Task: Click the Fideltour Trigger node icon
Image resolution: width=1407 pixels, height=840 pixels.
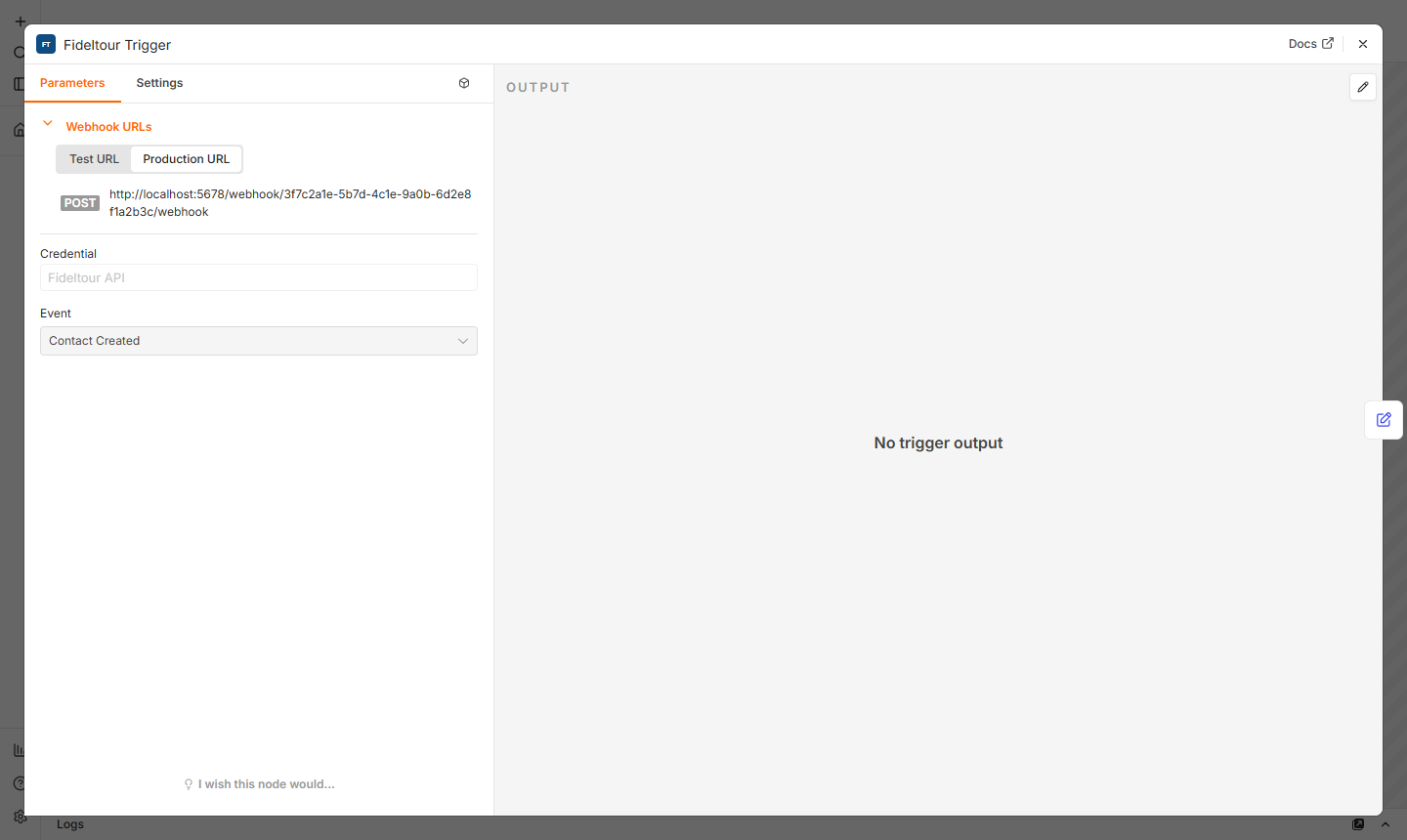Action: pyautogui.click(x=46, y=44)
